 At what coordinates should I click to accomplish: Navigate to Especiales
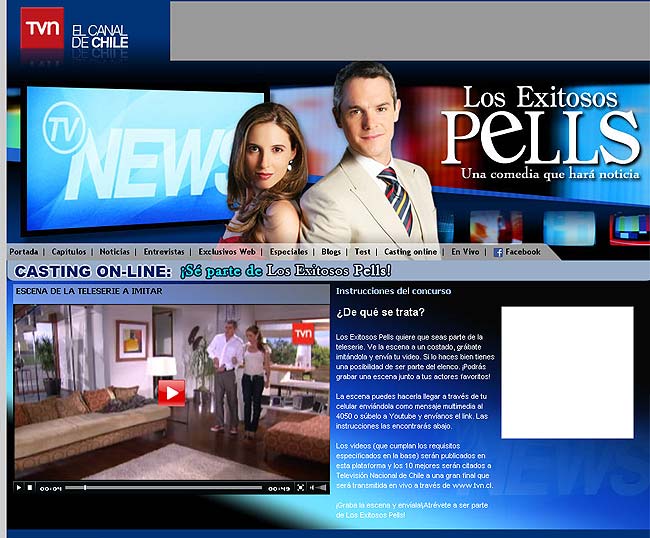point(289,252)
